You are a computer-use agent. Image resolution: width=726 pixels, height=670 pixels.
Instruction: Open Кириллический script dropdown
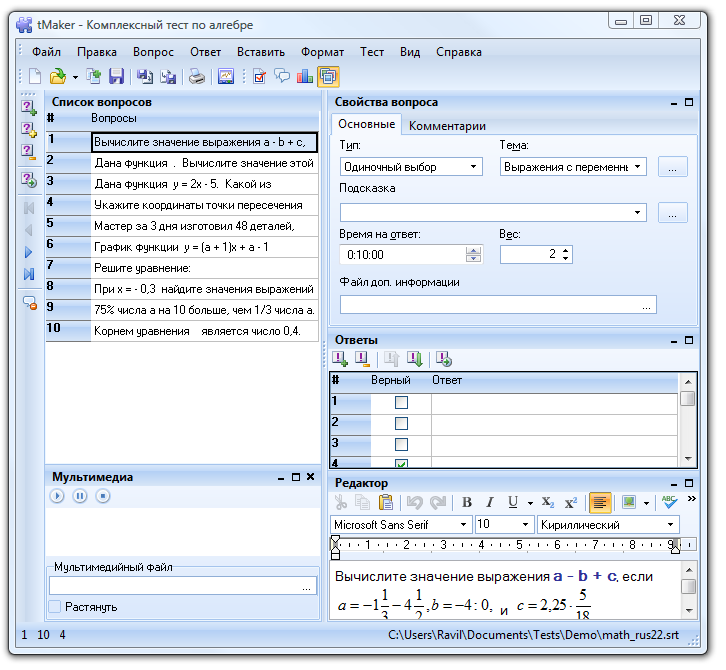(670, 525)
